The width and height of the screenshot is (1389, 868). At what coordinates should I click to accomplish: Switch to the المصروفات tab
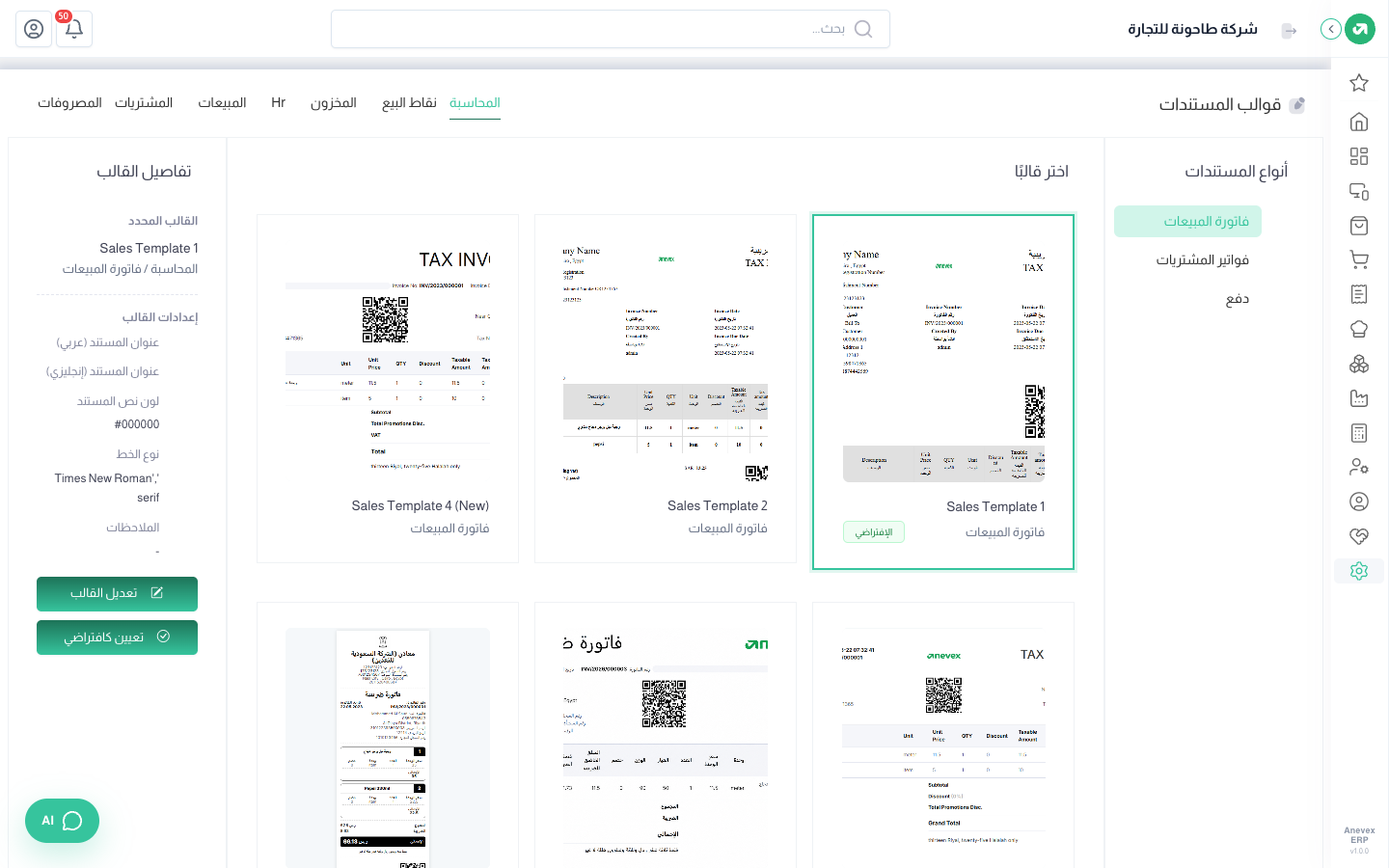pos(69,103)
